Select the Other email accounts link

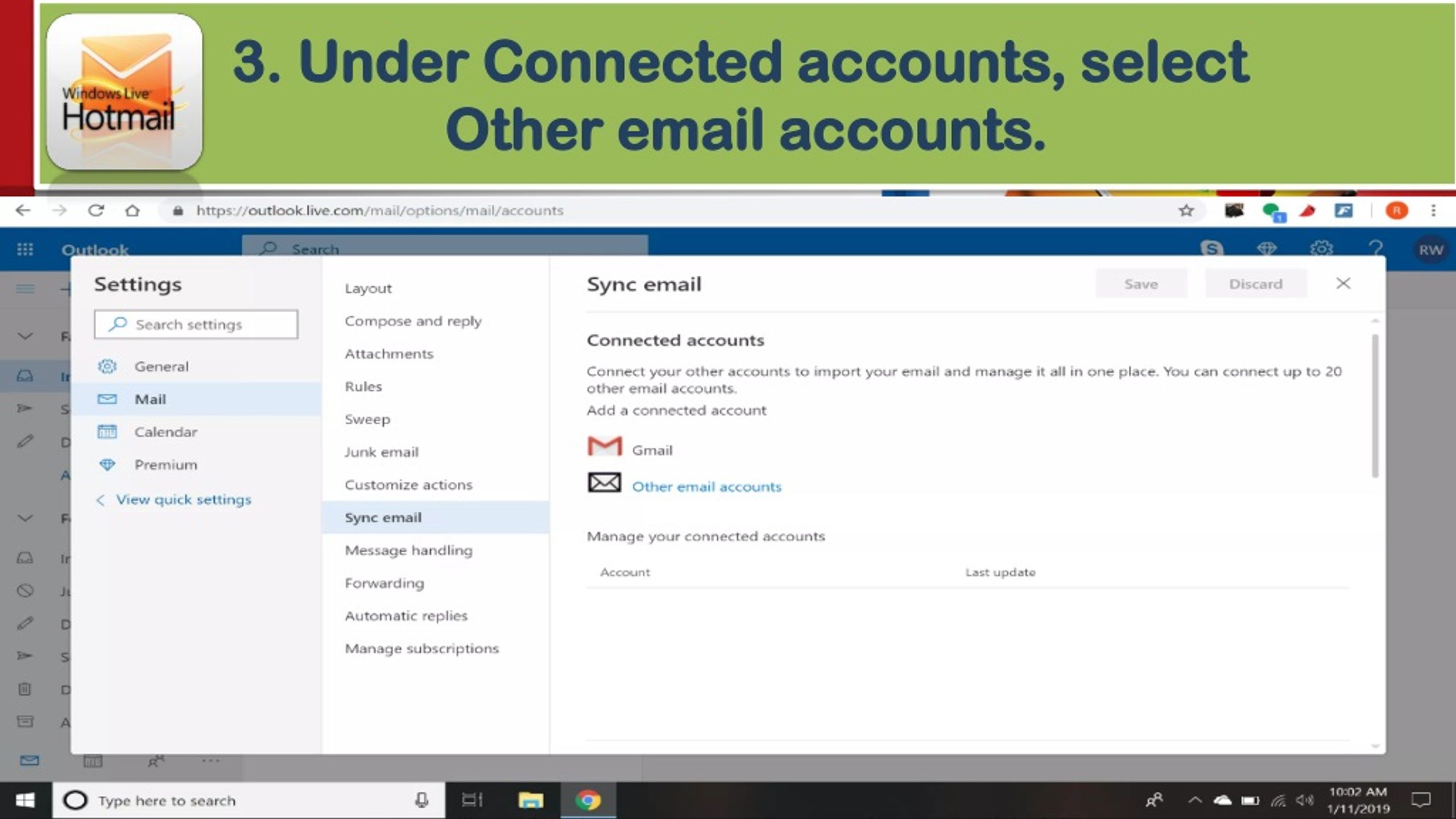coord(707,487)
